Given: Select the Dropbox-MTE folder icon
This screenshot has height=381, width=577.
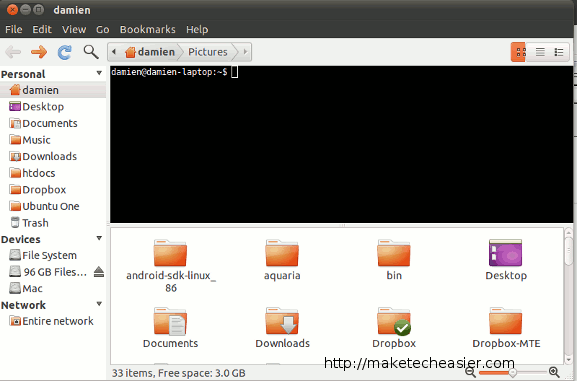Looking at the screenshot, I should [x=506, y=321].
